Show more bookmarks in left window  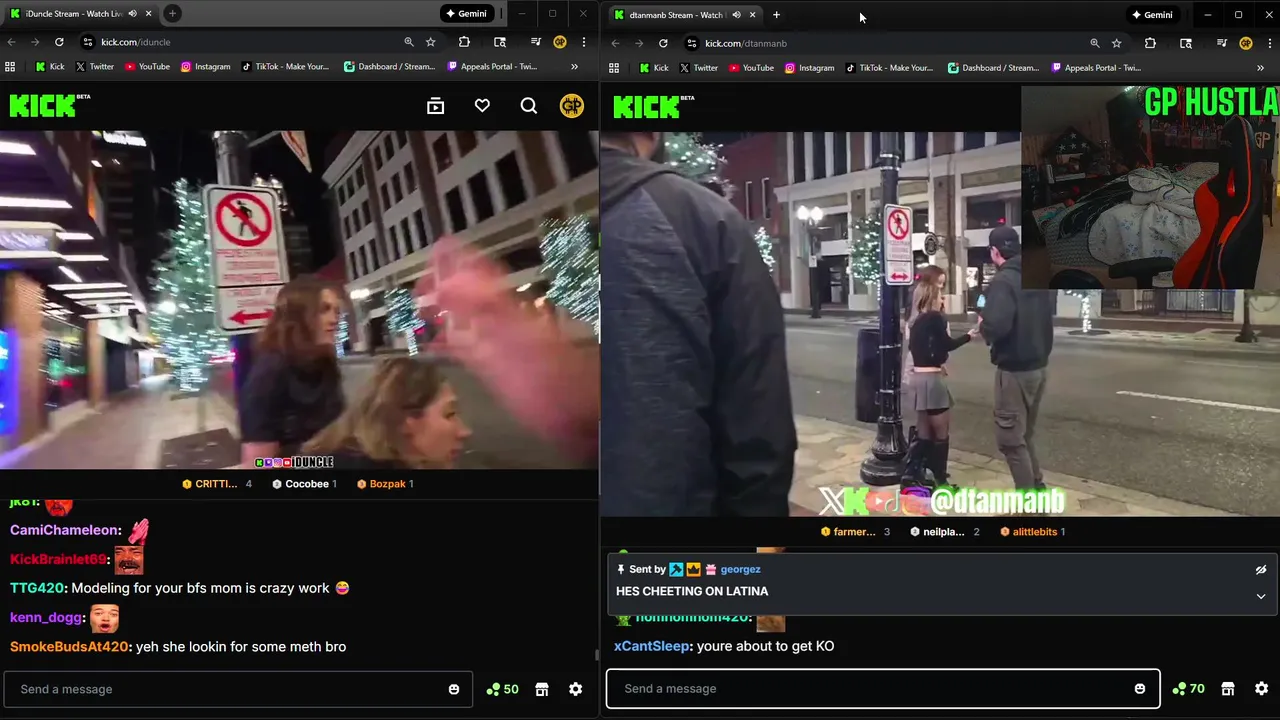[x=574, y=67]
